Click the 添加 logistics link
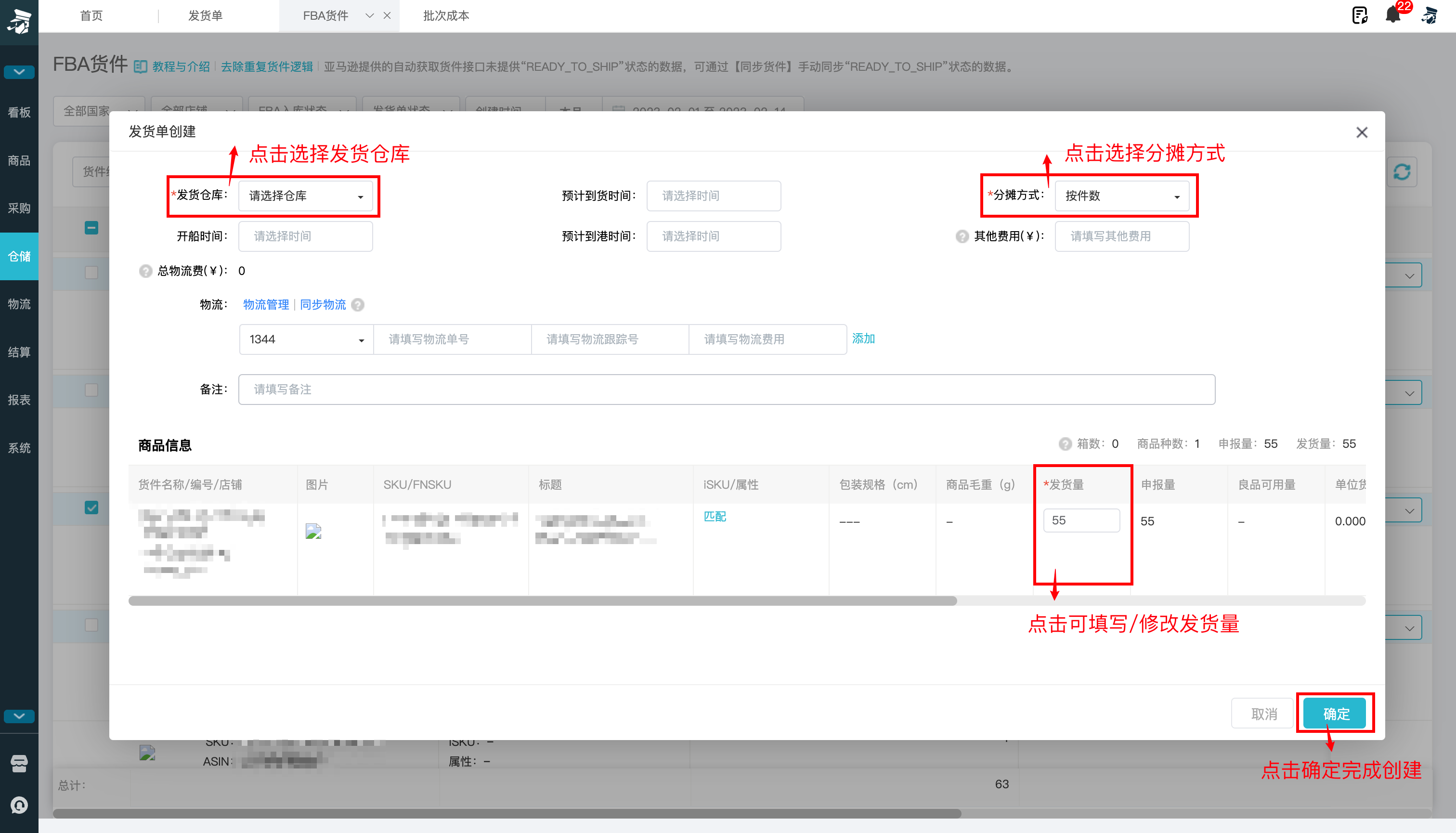The height and width of the screenshot is (833, 1456). (863, 338)
